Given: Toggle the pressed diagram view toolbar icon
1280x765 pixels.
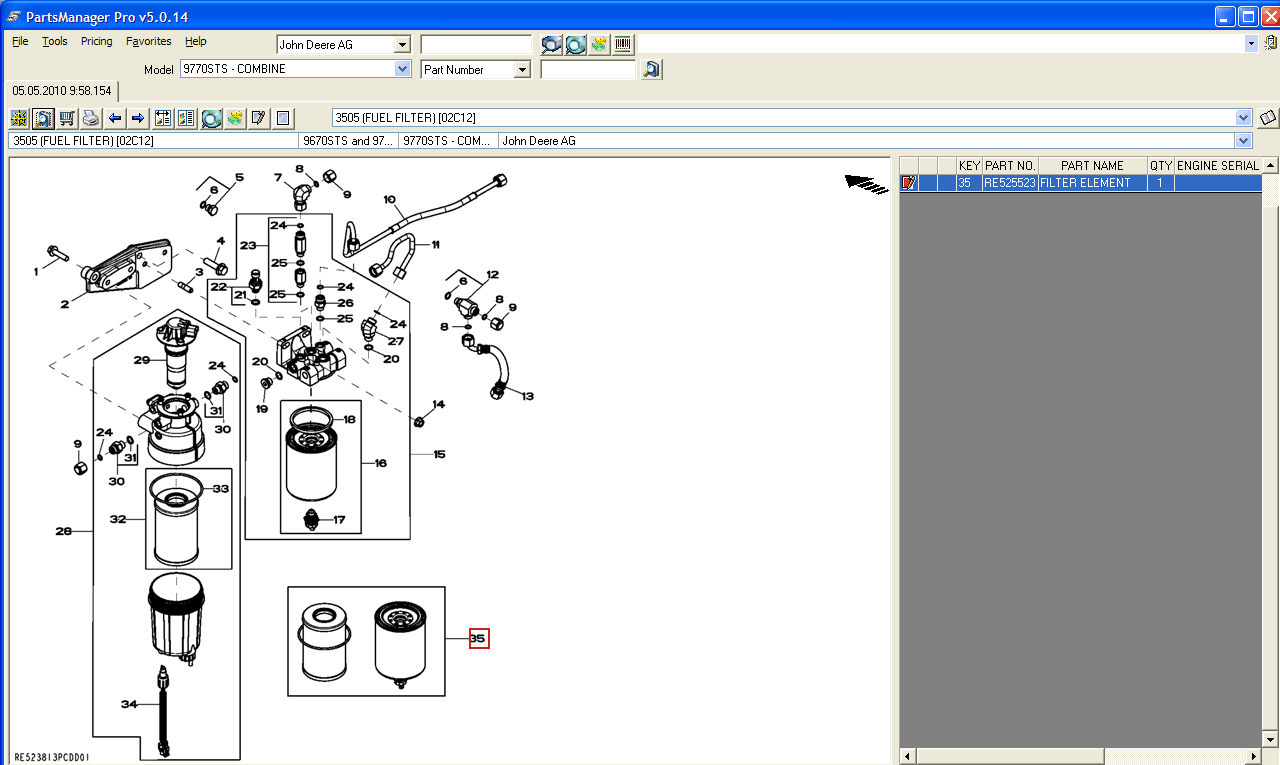Looking at the screenshot, I should click(x=43, y=118).
